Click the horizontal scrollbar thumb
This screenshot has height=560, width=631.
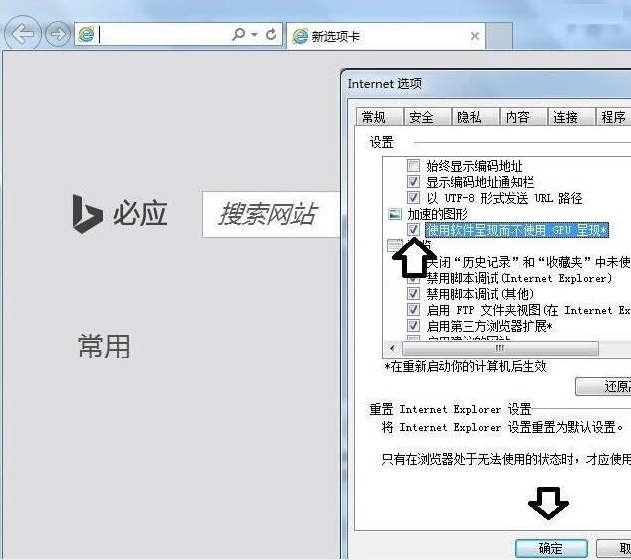click(x=500, y=348)
